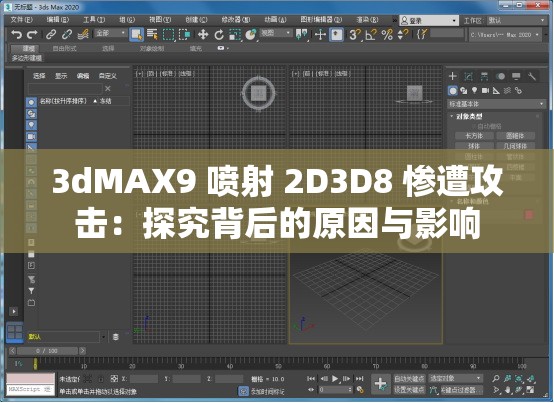Open the 工具(T) menu
Image resolution: width=554 pixels, height=403 pixels.
(x=94, y=20)
